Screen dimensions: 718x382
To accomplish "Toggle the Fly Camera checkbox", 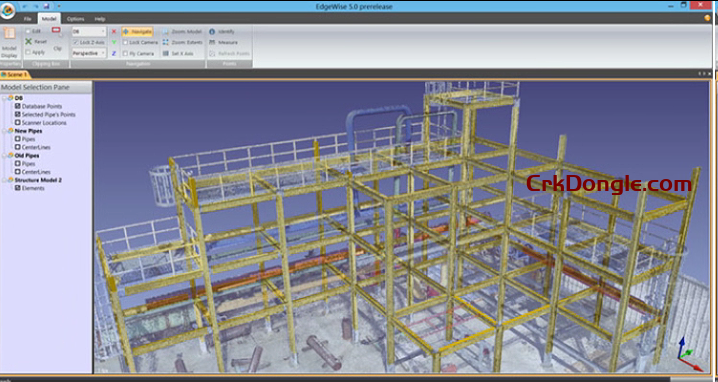I will click(125, 53).
